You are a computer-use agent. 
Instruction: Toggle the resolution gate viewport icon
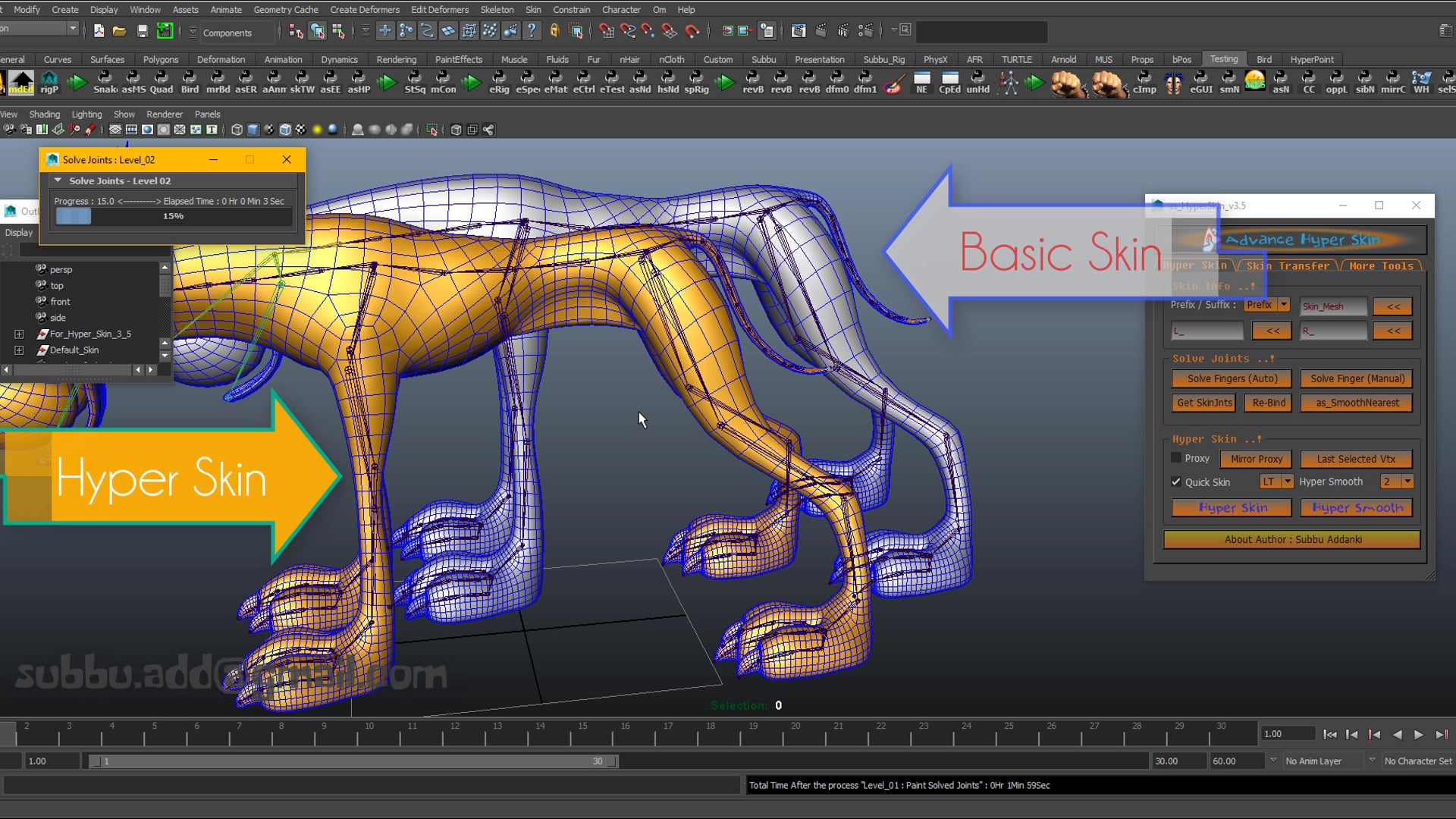[147, 130]
